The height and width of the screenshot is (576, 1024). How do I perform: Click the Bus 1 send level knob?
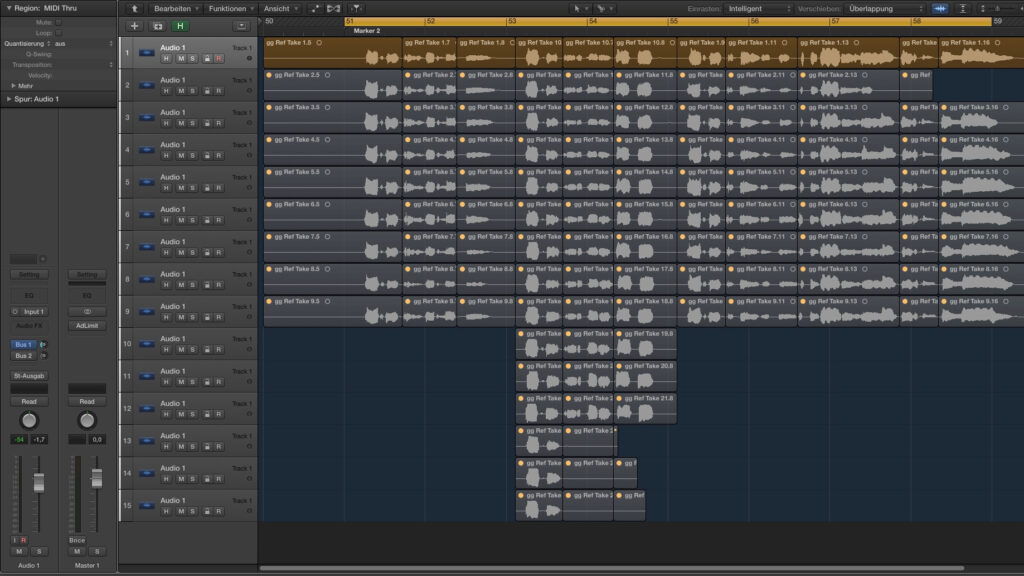pos(44,344)
